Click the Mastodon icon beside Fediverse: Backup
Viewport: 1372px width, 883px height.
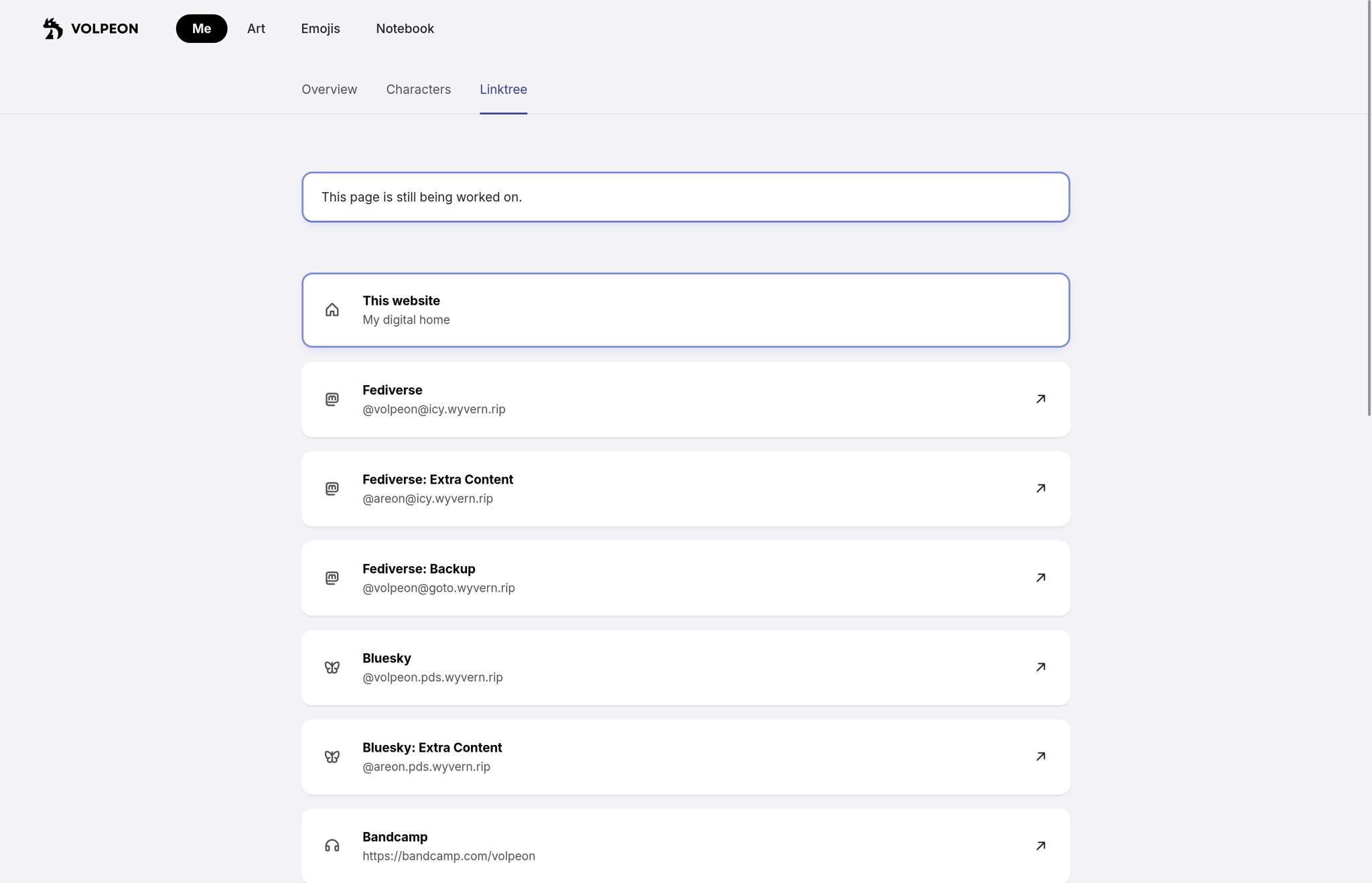(332, 578)
